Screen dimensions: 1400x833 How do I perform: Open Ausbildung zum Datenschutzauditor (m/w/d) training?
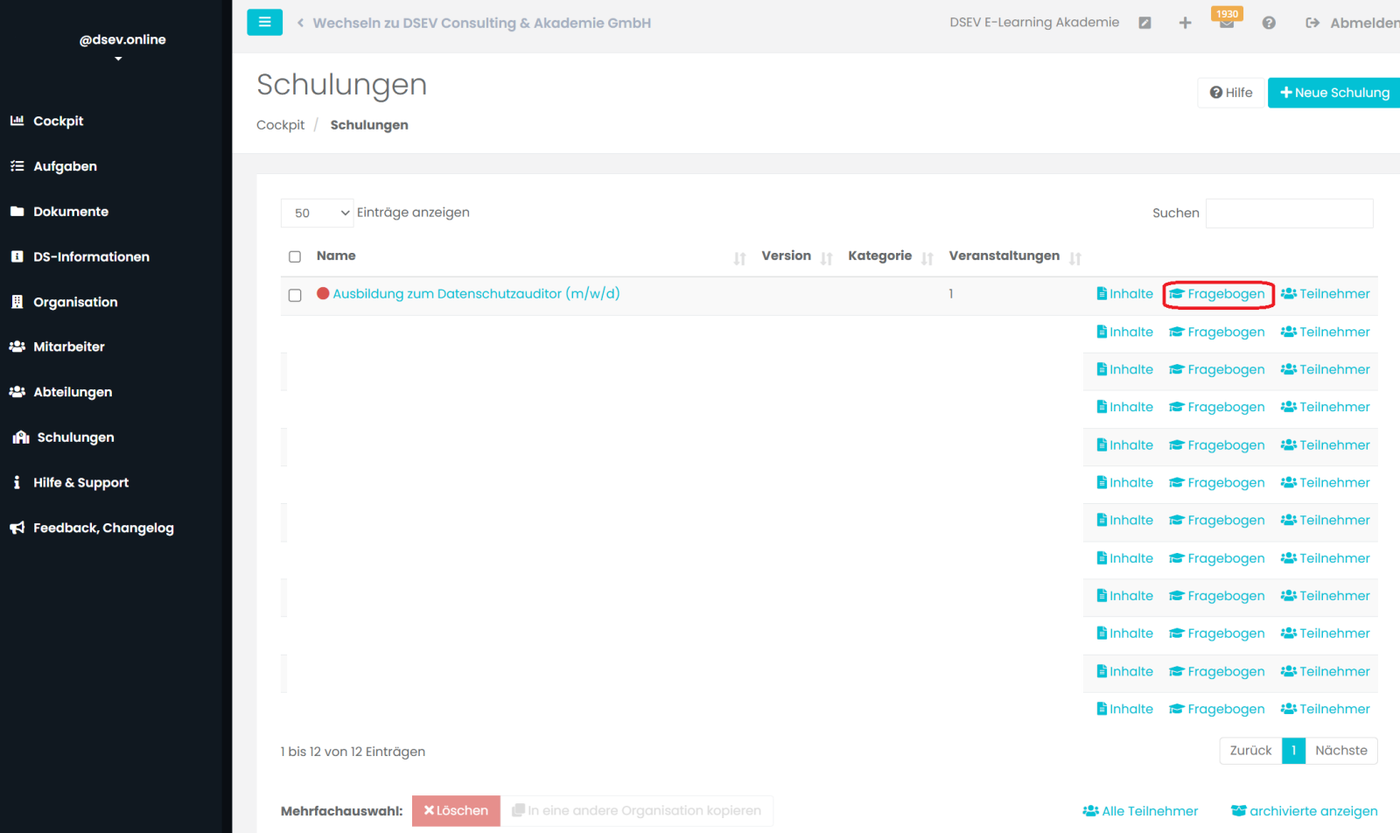coord(476,294)
